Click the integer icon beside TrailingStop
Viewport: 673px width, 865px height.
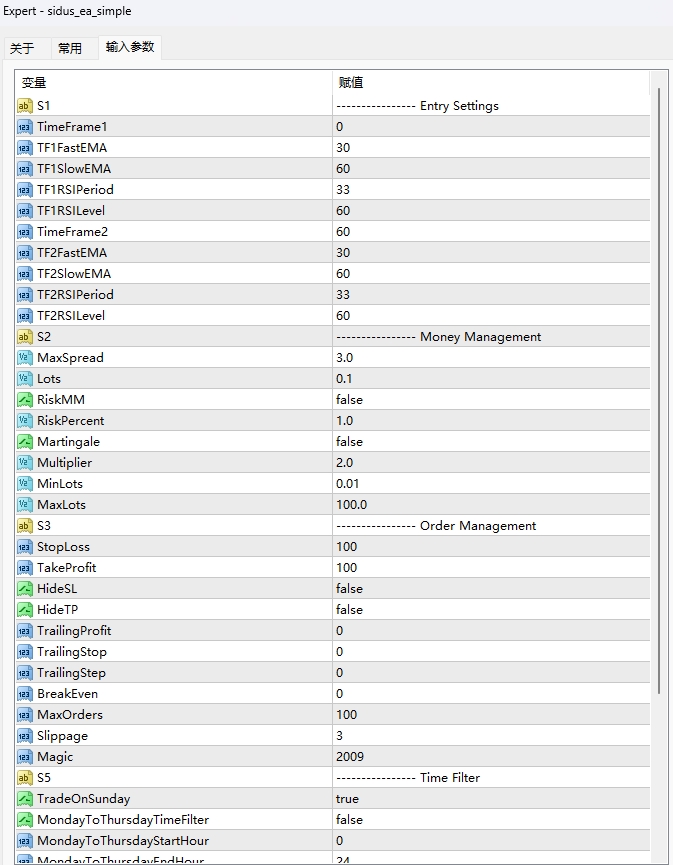point(24,652)
